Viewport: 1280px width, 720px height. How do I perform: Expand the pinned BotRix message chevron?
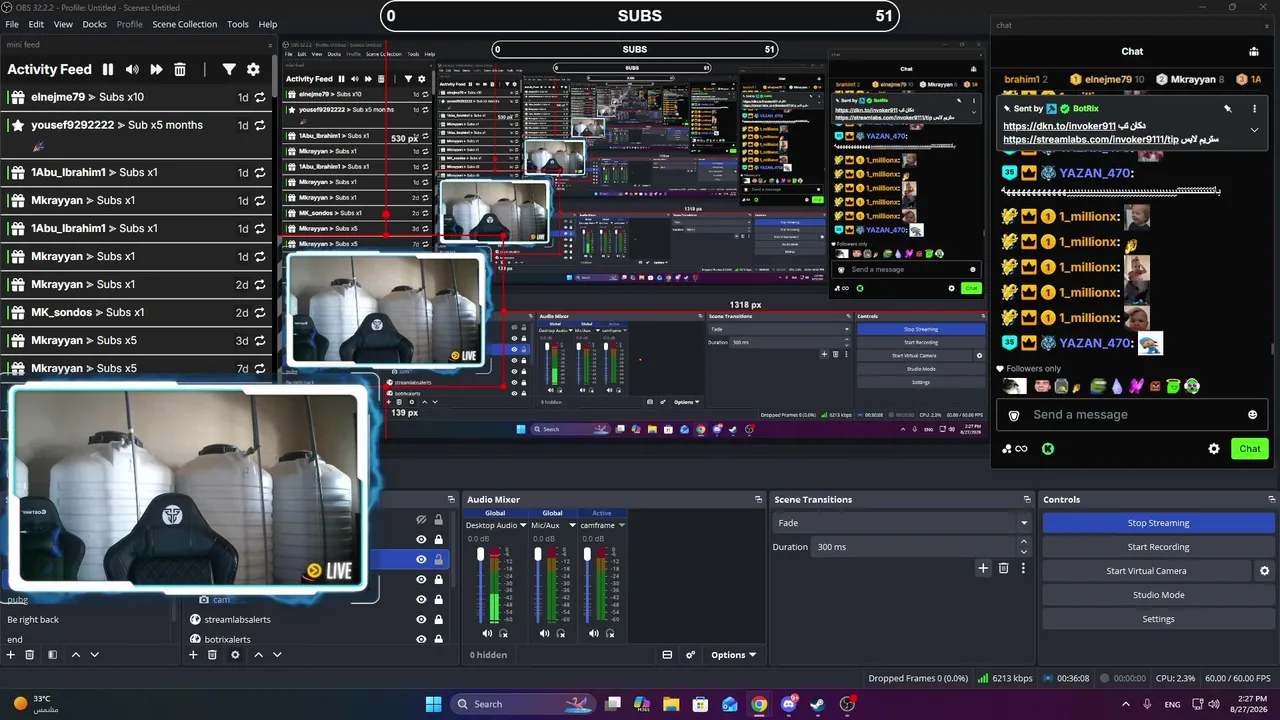click(1254, 130)
